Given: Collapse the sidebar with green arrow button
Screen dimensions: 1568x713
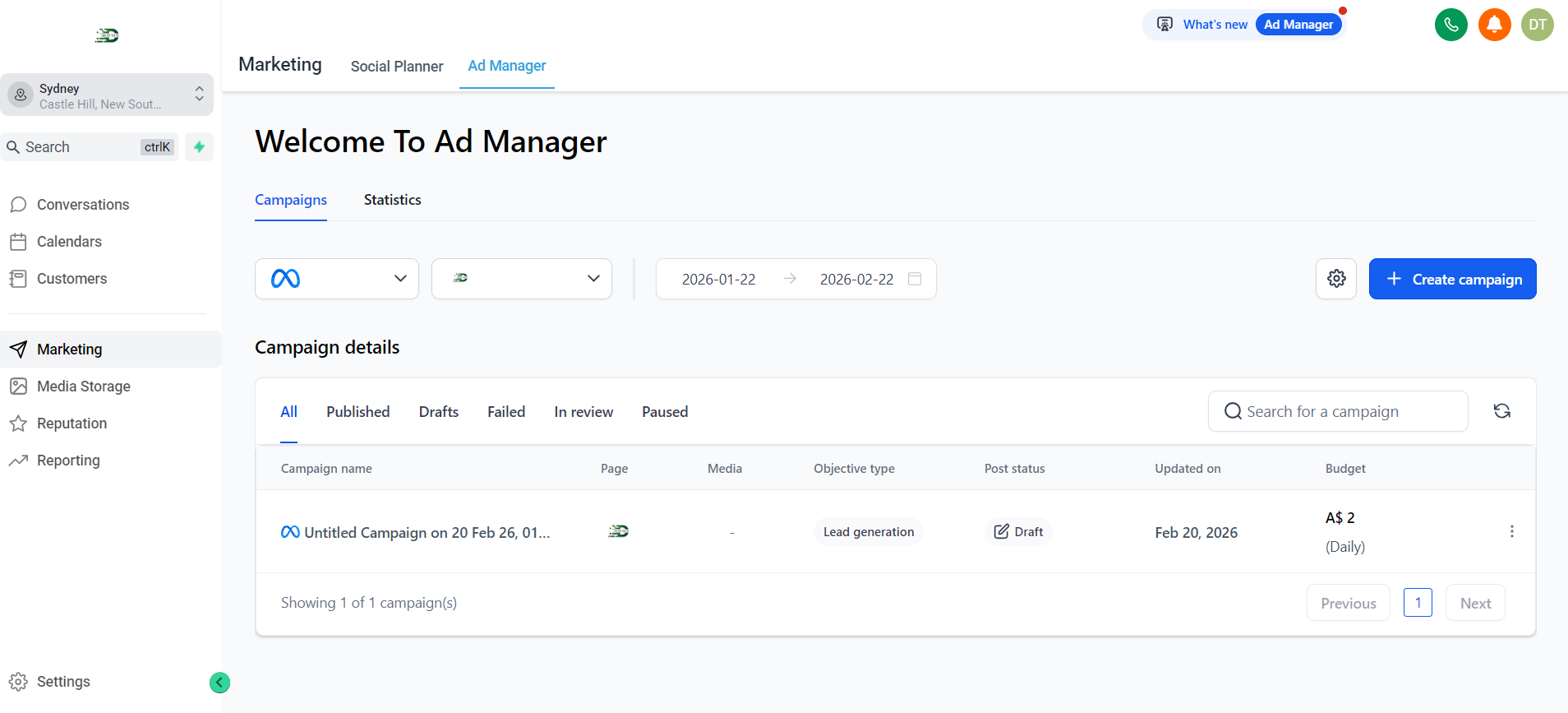Looking at the screenshot, I should click(219, 683).
